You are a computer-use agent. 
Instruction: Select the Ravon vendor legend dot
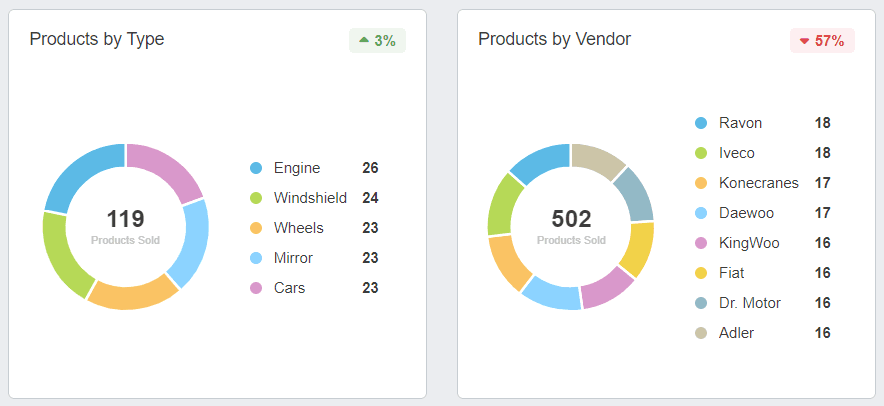pos(701,123)
